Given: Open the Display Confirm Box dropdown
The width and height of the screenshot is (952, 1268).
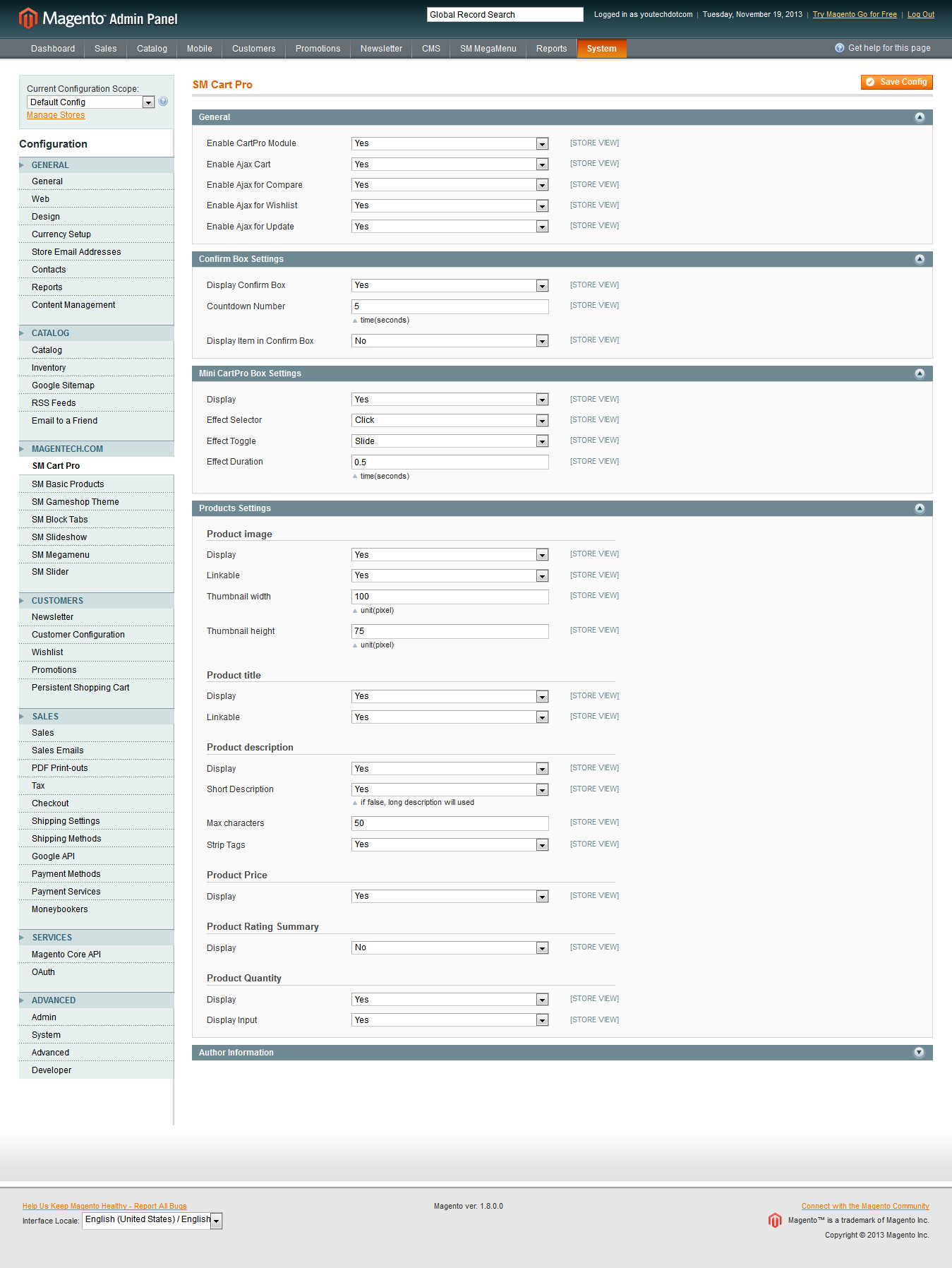Looking at the screenshot, I should 450,285.
